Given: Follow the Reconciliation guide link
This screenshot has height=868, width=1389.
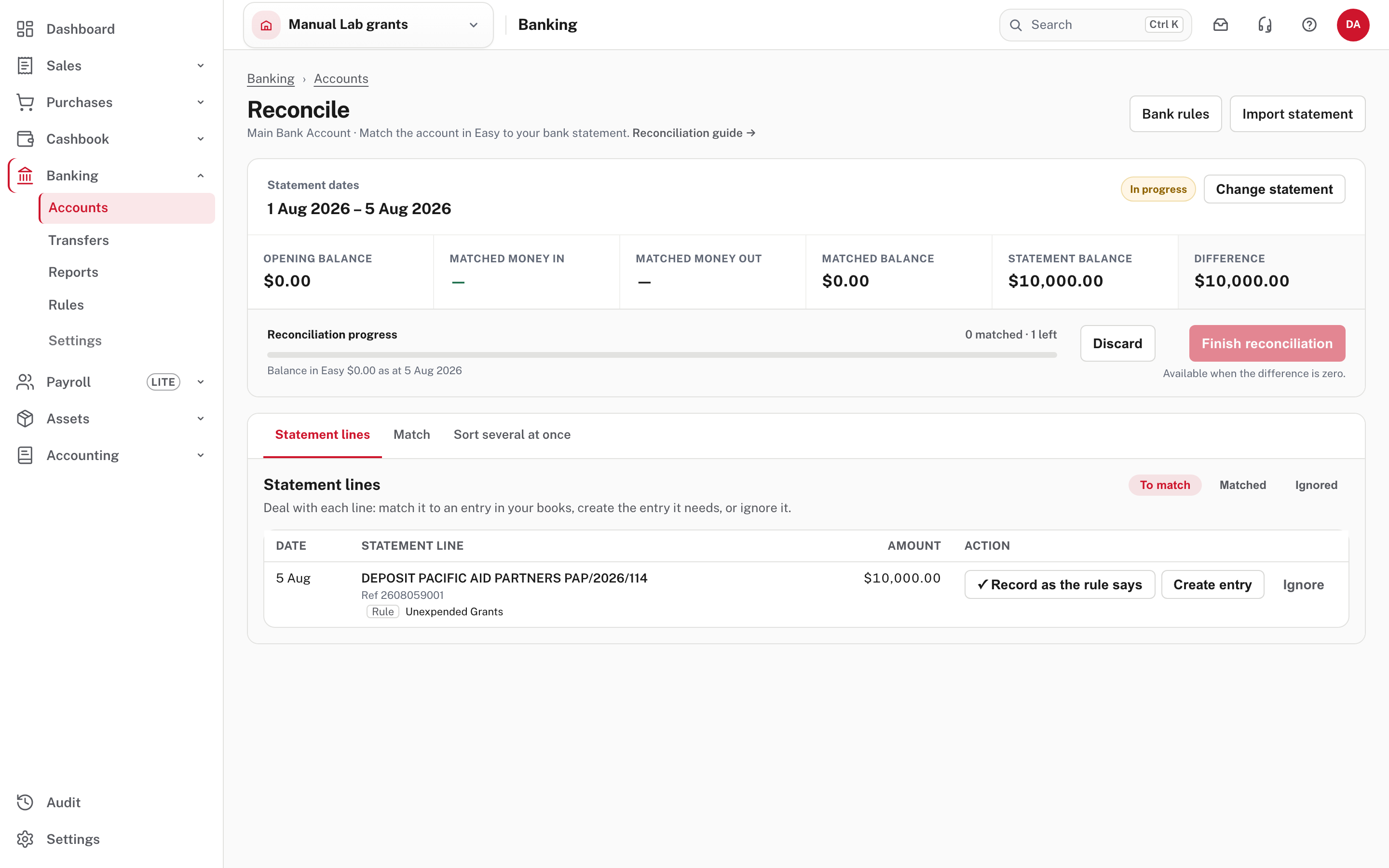Looking at the screenshot, I should [x=694, y=133].
